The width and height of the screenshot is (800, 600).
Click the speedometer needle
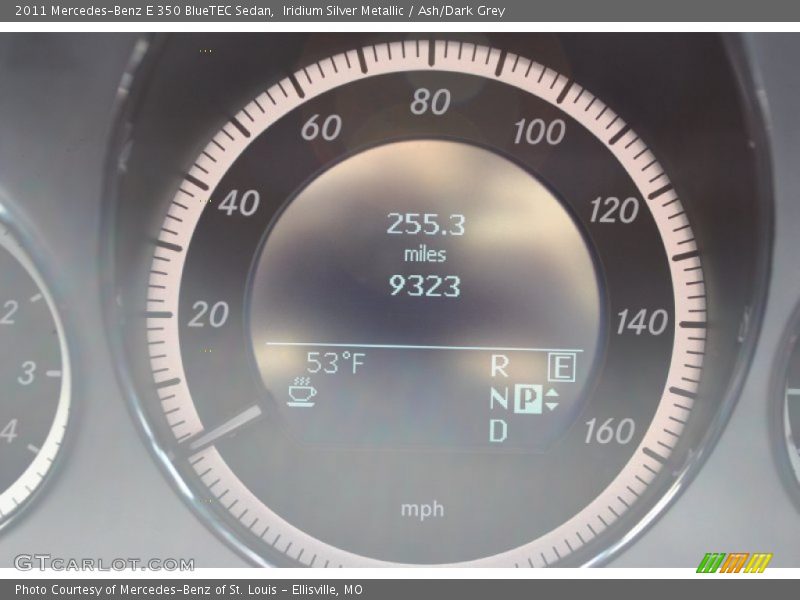click(225, 428)
